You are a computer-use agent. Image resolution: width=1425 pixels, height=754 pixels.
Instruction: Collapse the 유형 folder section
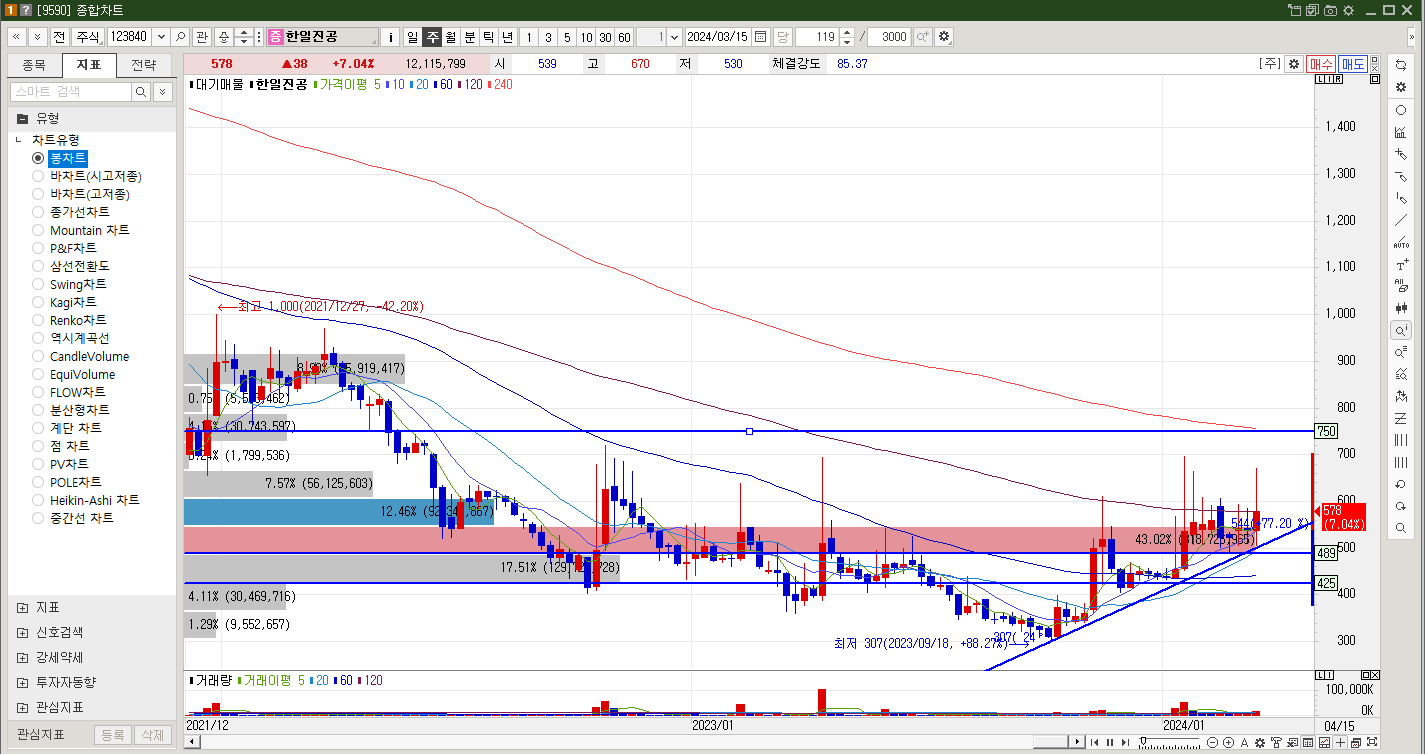coord(22,118)
